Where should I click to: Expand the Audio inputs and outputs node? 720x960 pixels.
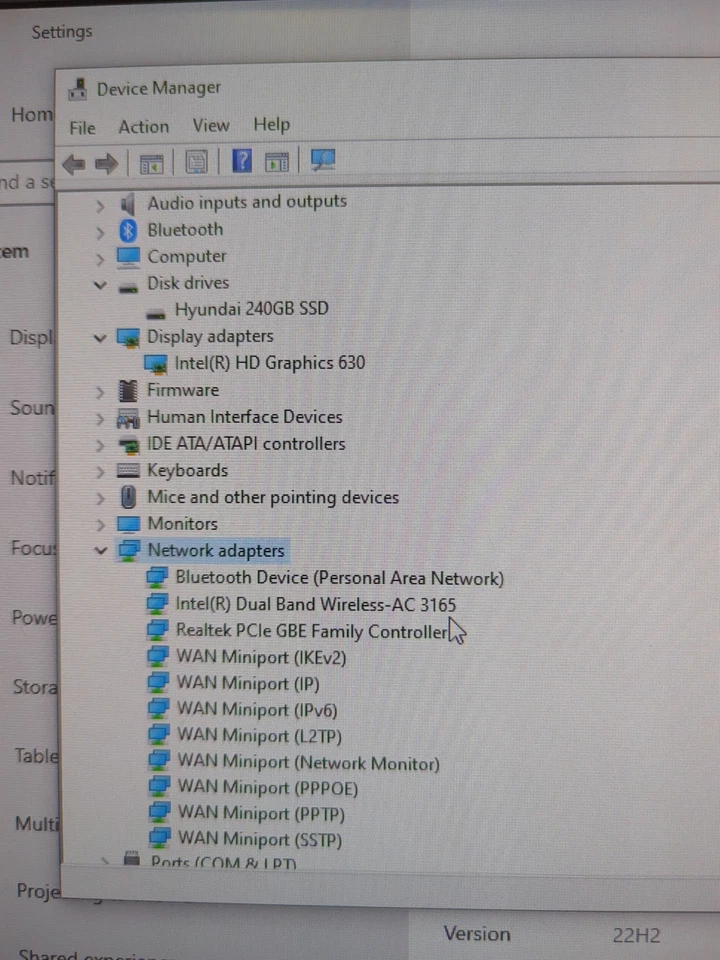pyautogui.click(x=100, y=207)
